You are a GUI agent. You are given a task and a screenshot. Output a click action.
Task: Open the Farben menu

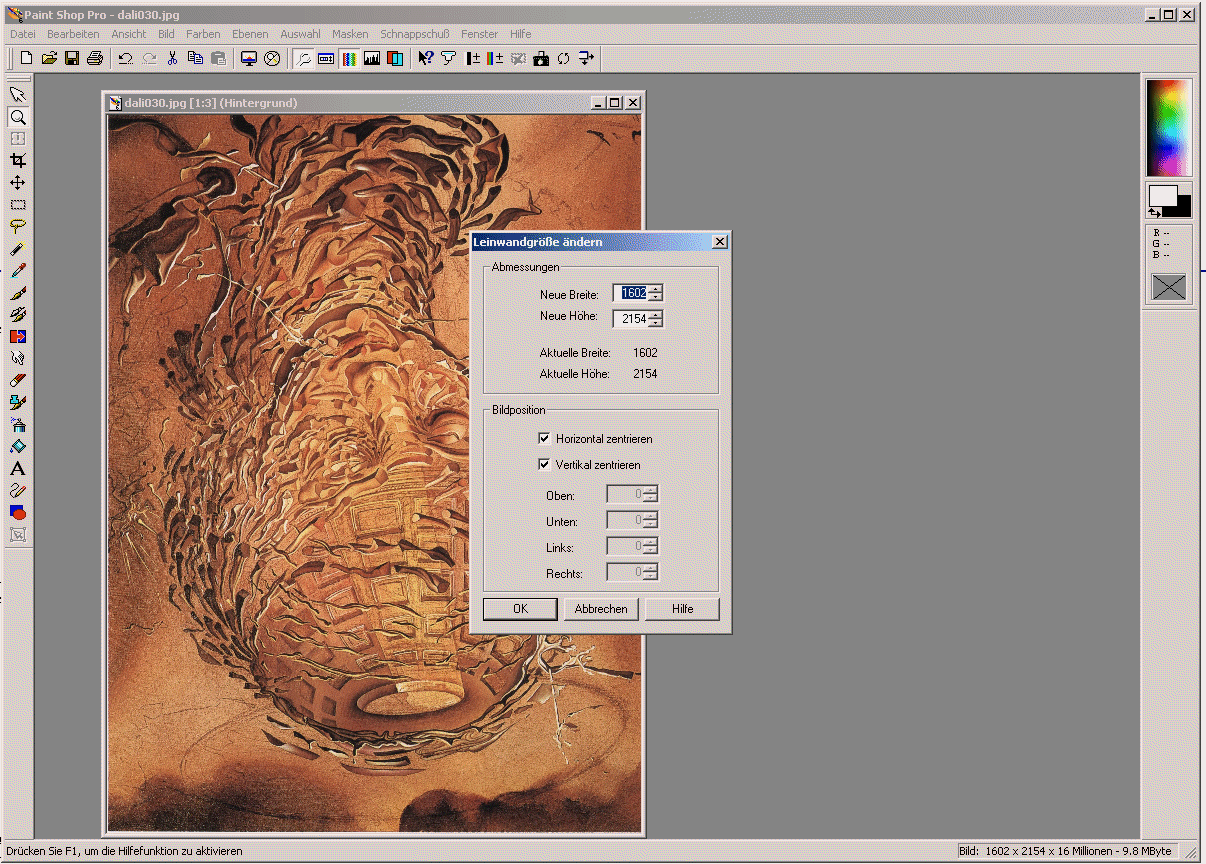pos(203,34)
